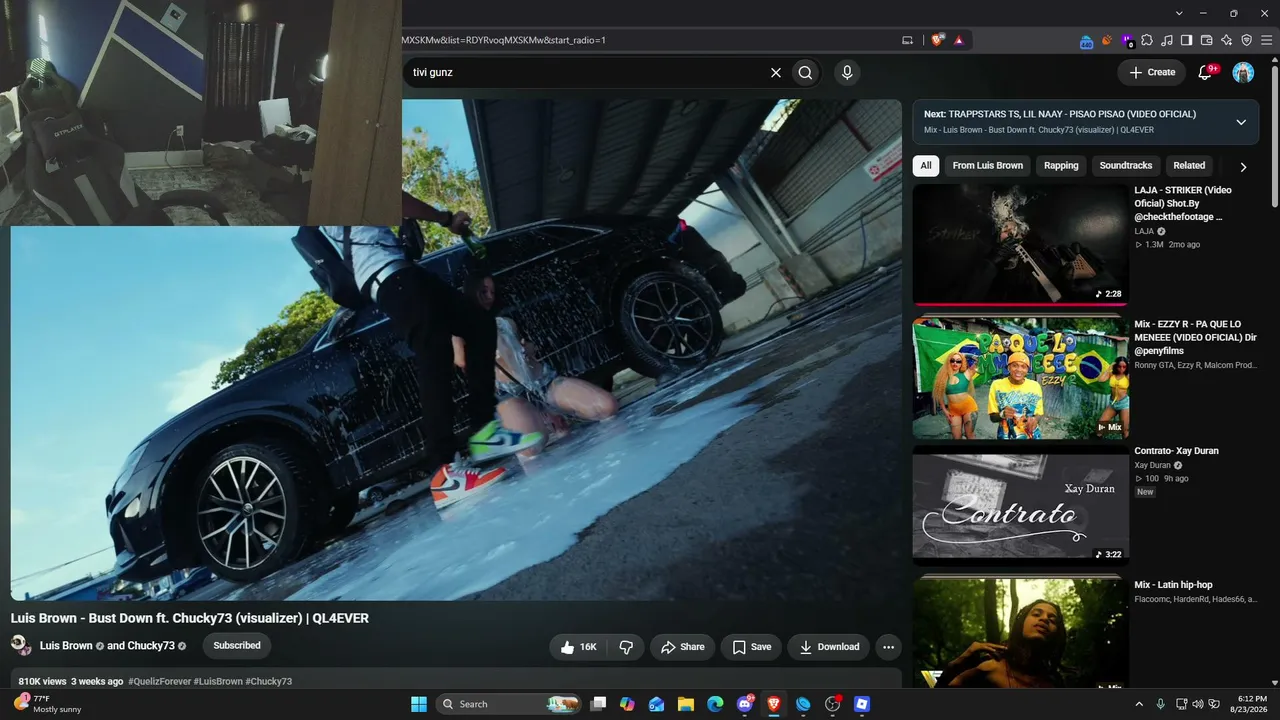1280x720 pixels.
Task: Submit search with the magnifier button
Action: tap(805, 72)
